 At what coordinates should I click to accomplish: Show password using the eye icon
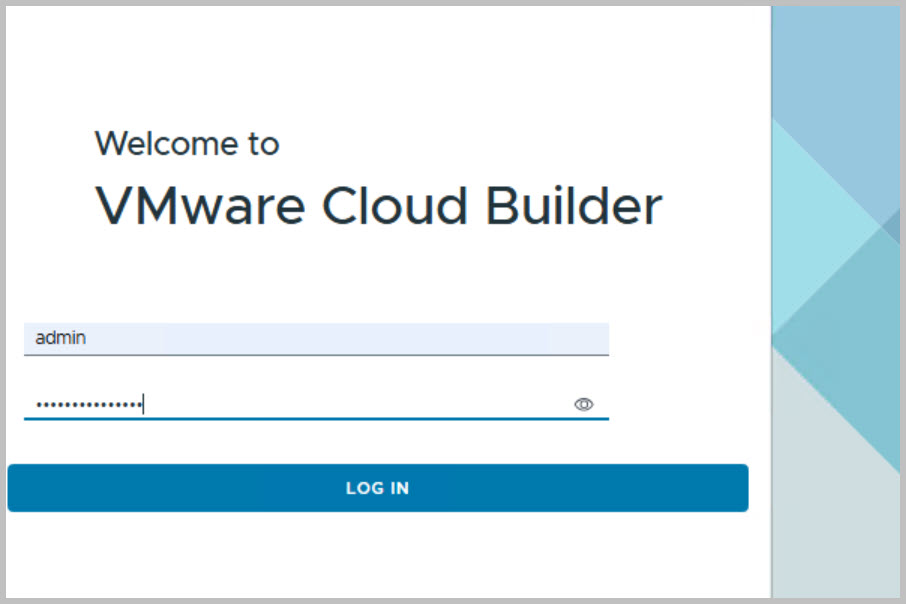[584, 405]
